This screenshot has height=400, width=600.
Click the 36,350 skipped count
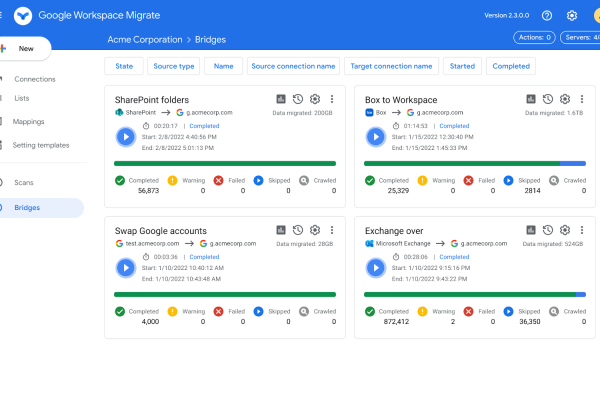(x=530, y=322)
